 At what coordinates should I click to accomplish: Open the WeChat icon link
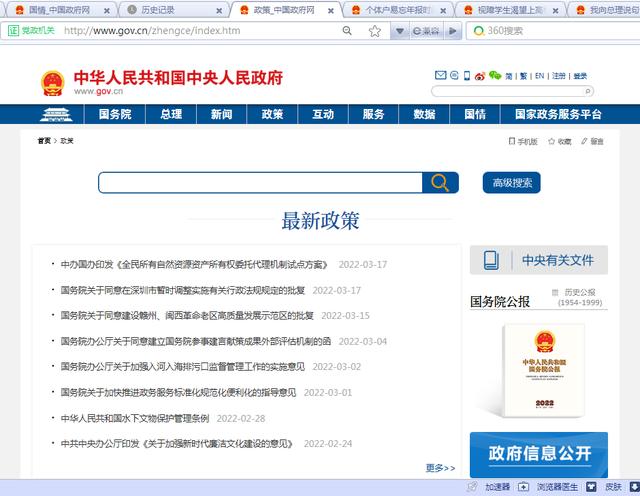coord(494,76)
